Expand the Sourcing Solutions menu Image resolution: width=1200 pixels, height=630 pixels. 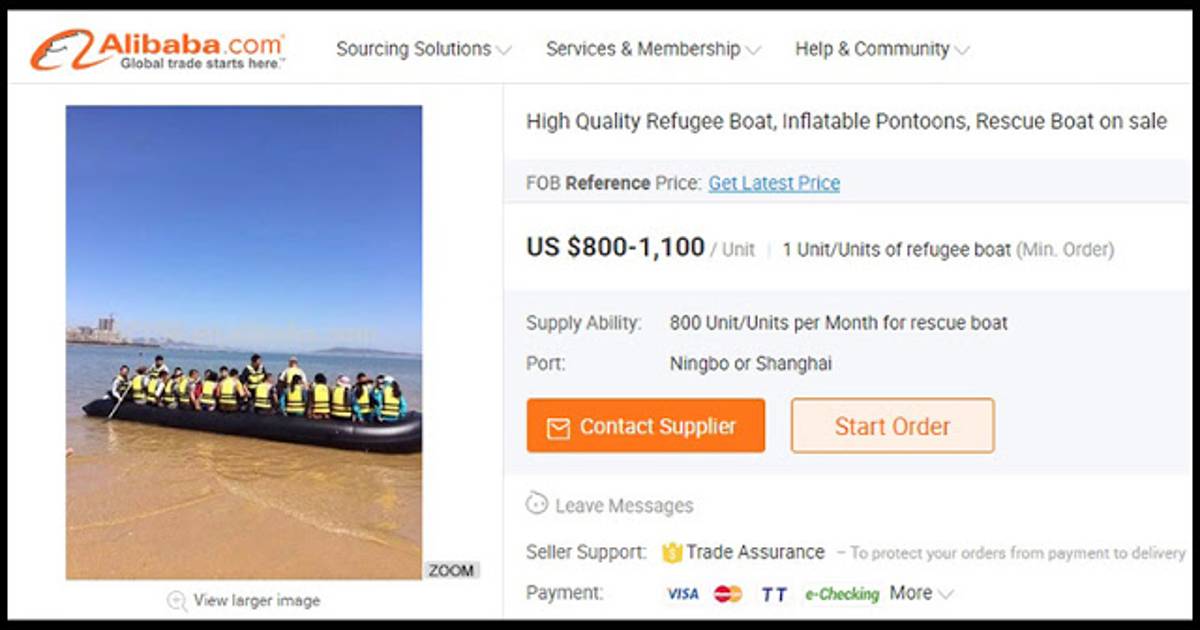pyautogui.click(x=423, y=49)
